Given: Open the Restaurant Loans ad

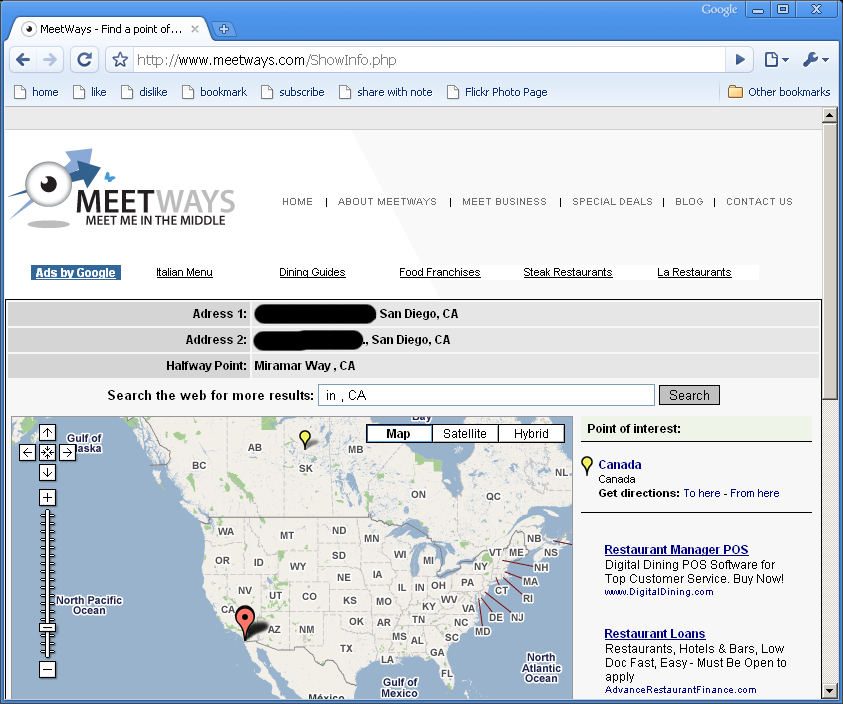Looking at the screenshot, I should click(654, 634).
